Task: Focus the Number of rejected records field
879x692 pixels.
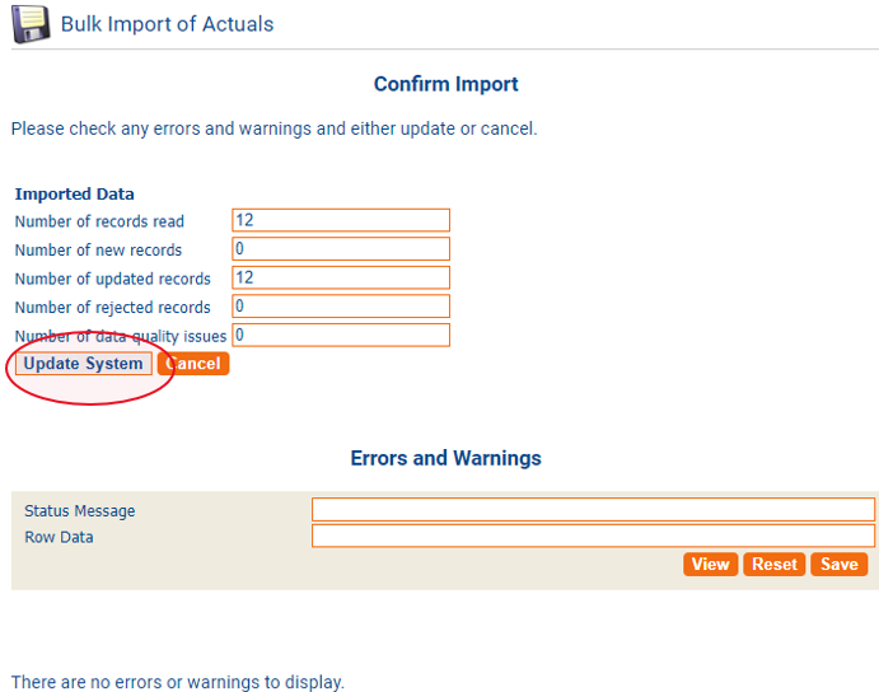Action: [340, 306]
